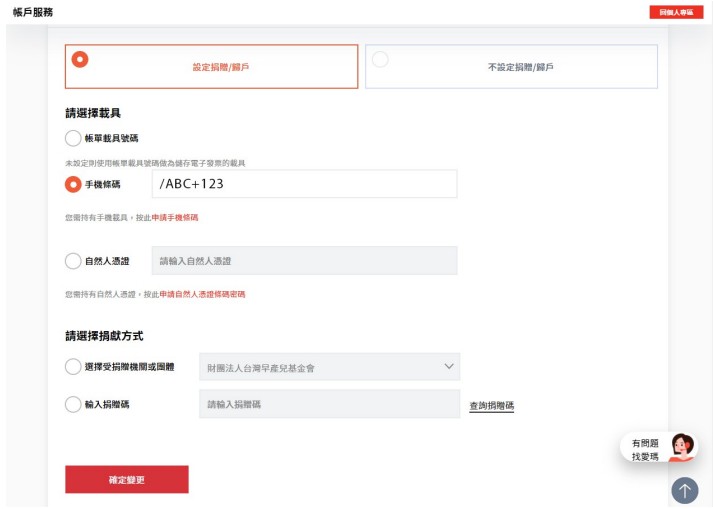Click the scroll-to-top arrow icon
Image resolution: width=713 pixels, height=509 pixels.
684,490
